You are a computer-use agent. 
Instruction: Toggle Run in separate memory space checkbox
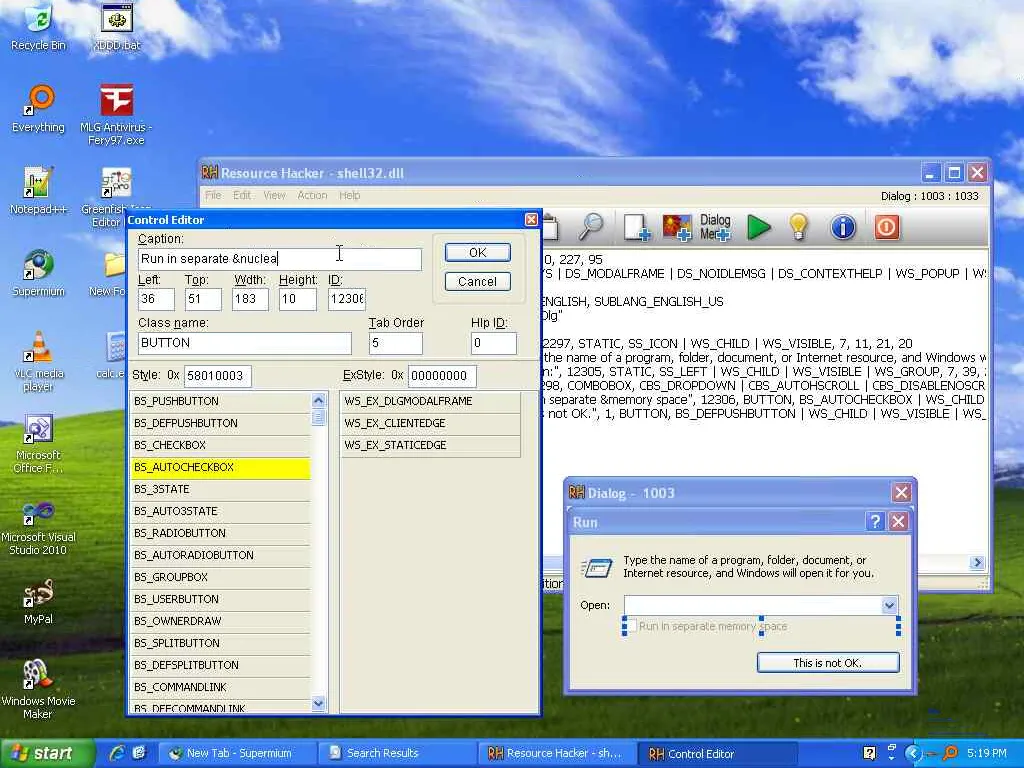click(632, 626)
